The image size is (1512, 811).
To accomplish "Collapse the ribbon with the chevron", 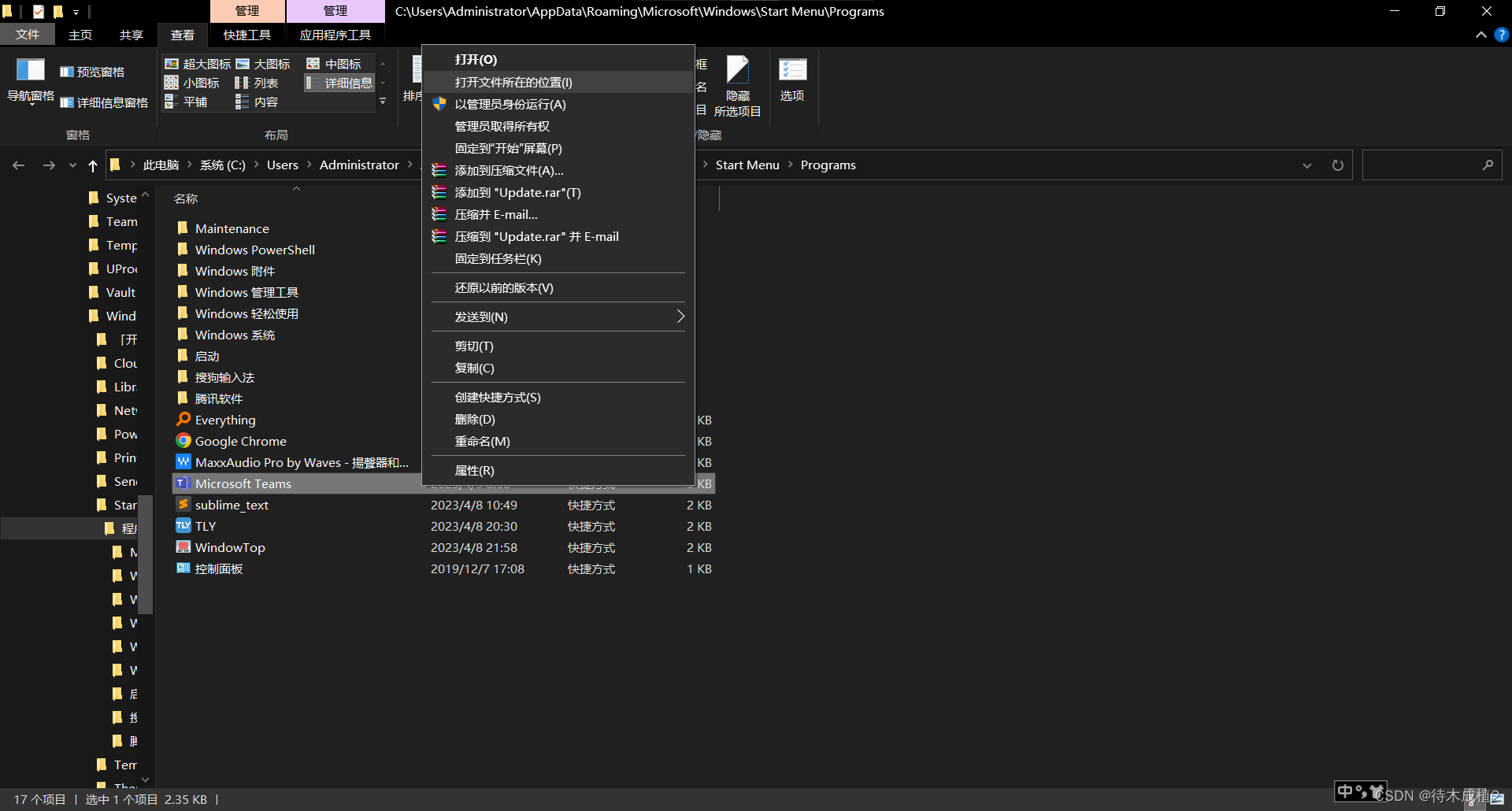I will 1480,35.
